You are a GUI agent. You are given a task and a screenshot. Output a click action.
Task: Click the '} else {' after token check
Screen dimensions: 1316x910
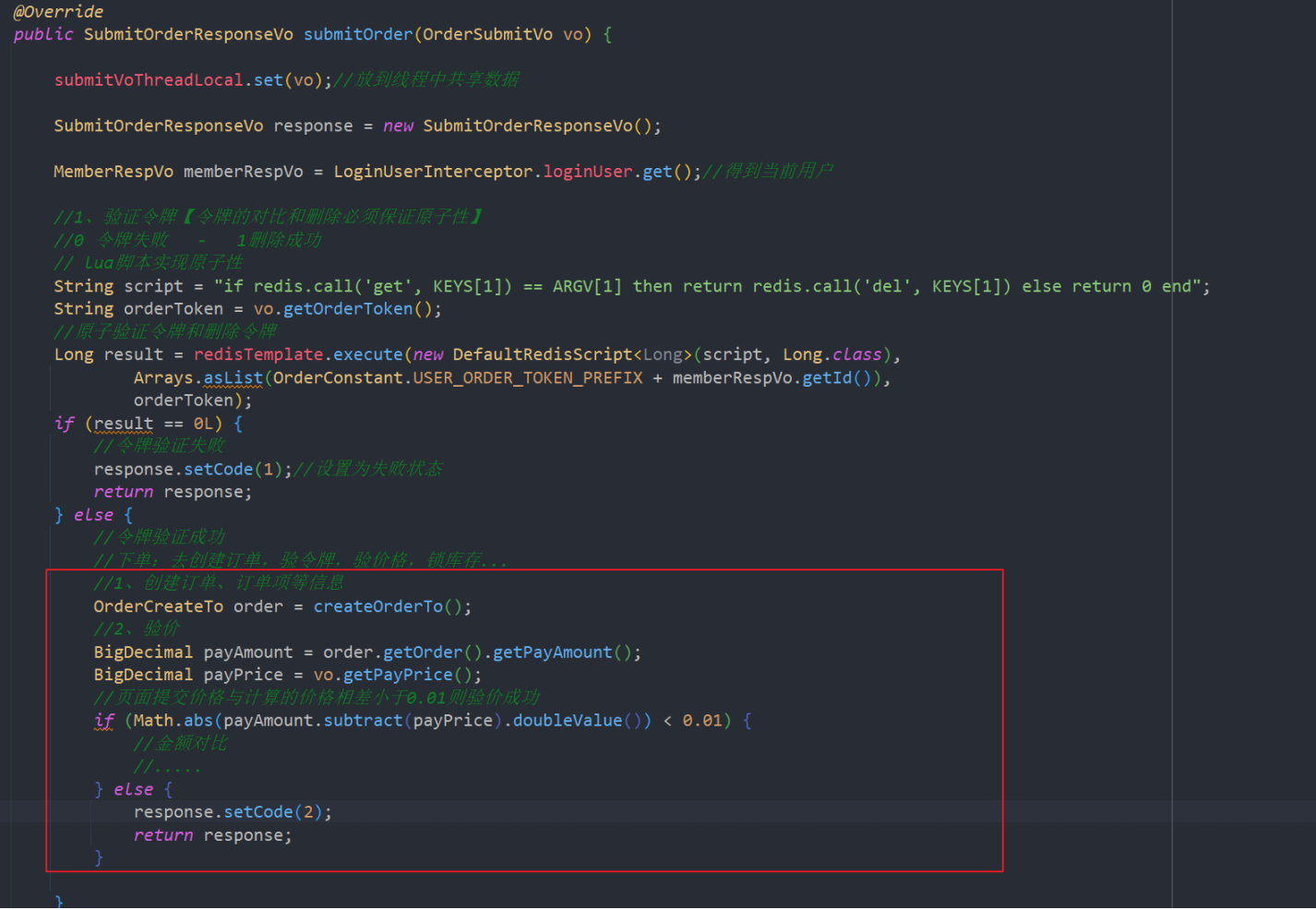[x=93, y=515]
